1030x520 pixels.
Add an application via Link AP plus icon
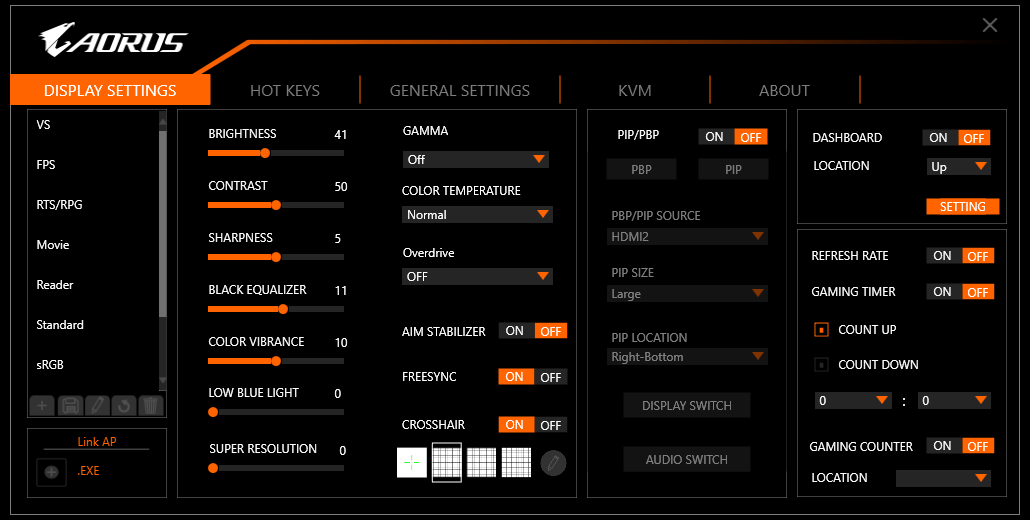(x=51, y=471)
